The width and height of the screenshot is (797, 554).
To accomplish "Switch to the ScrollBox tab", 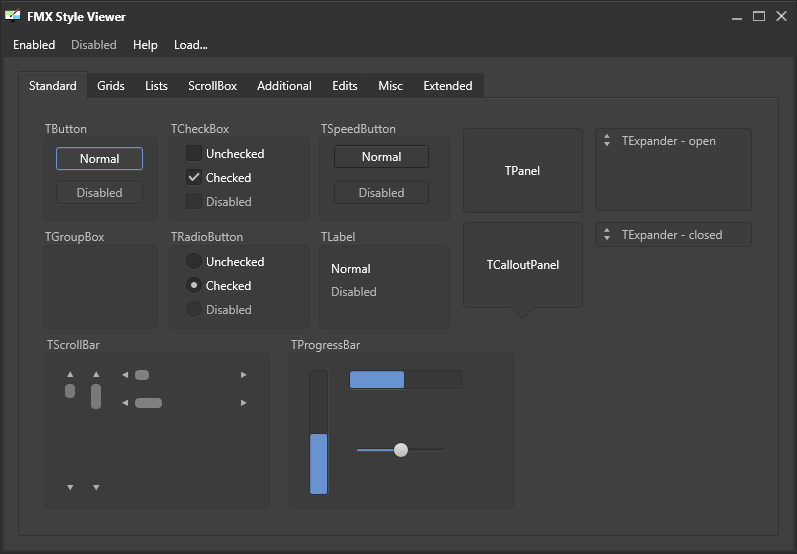I will [x=212, y=85].
